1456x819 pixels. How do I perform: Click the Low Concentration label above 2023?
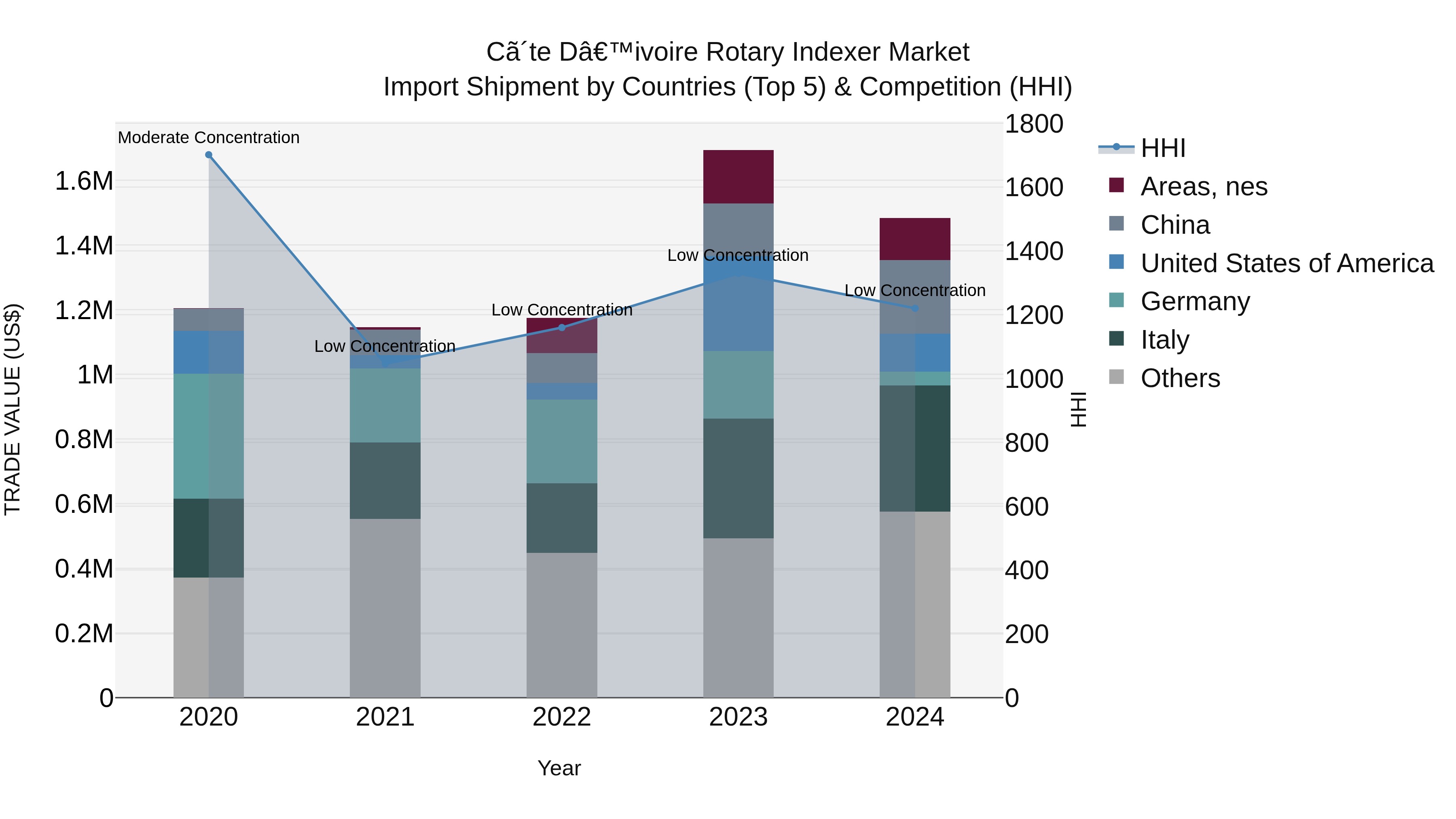coord(738,255)
